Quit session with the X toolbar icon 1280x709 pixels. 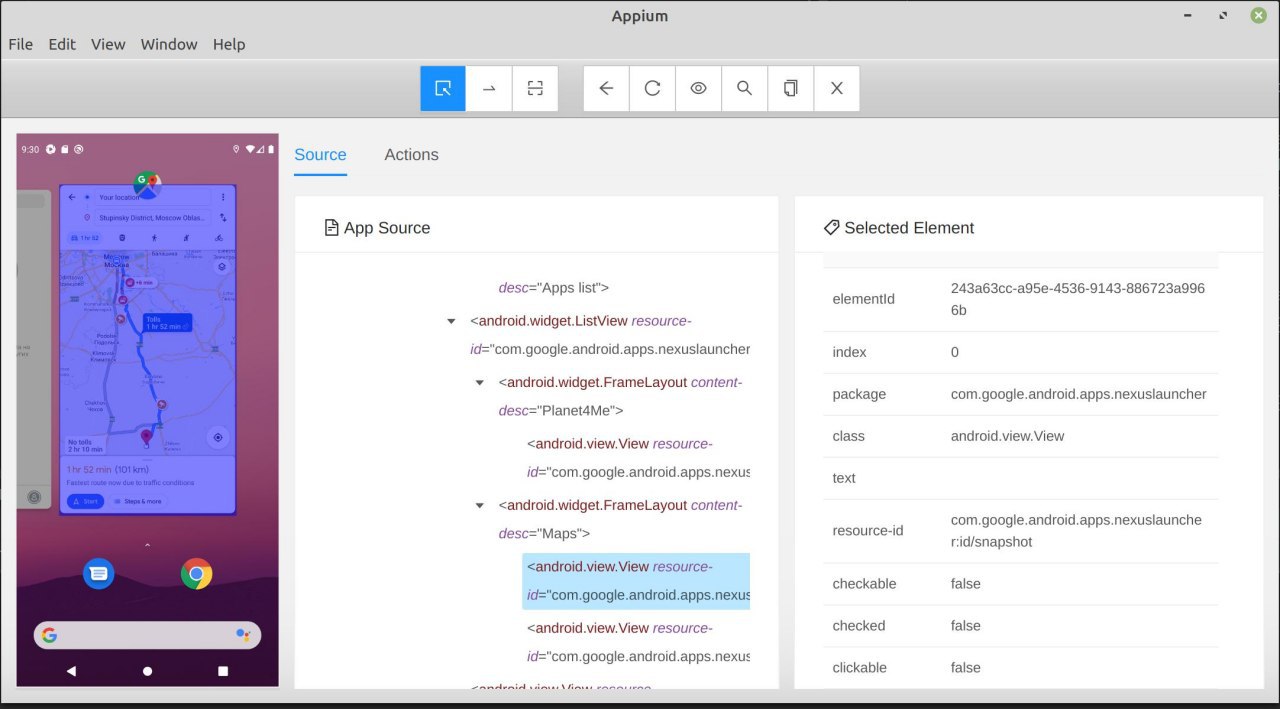(x=837, y=88)
